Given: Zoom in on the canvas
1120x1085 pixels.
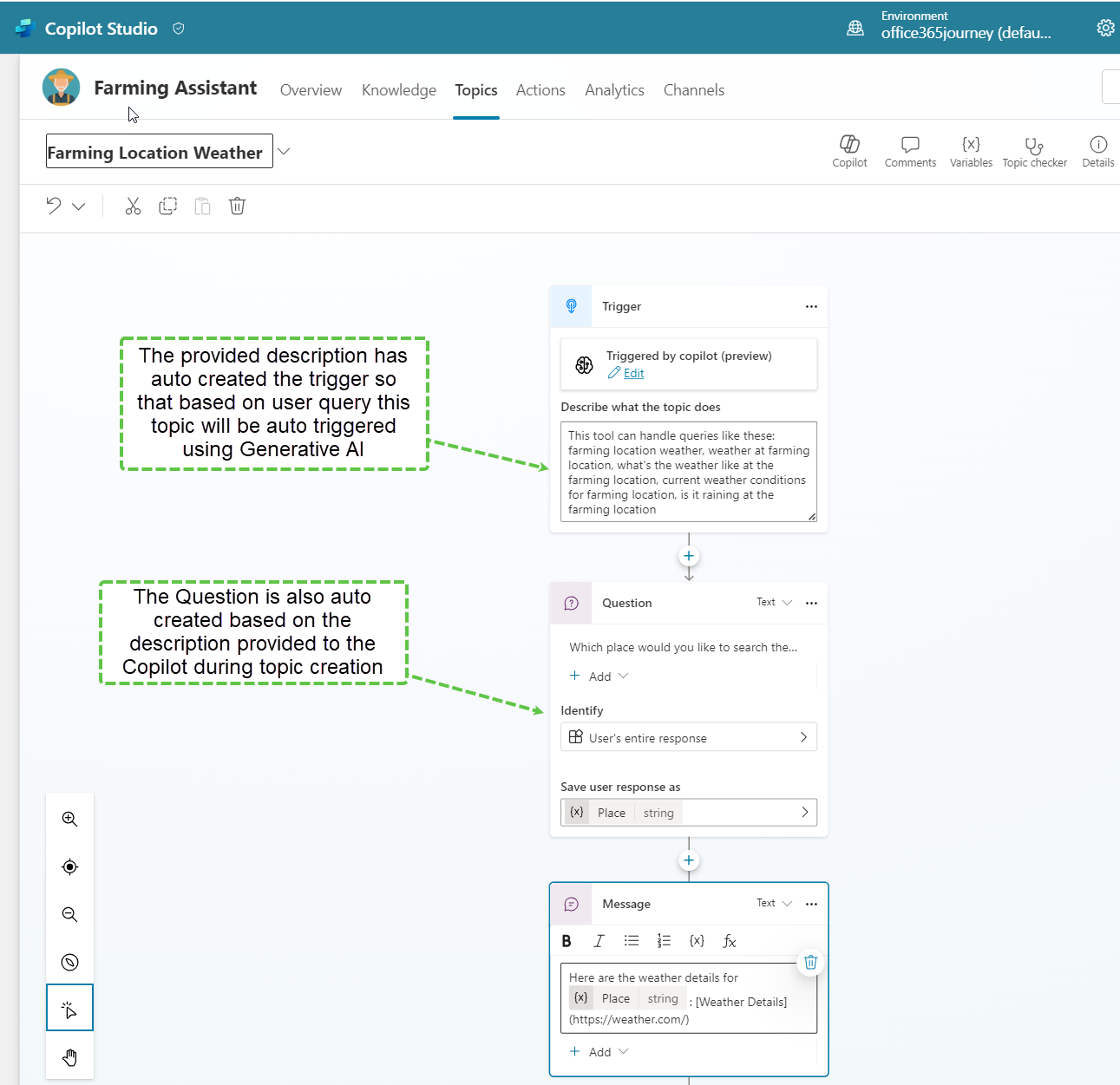Looking at the screenshot, I should (x=70, y=820).
